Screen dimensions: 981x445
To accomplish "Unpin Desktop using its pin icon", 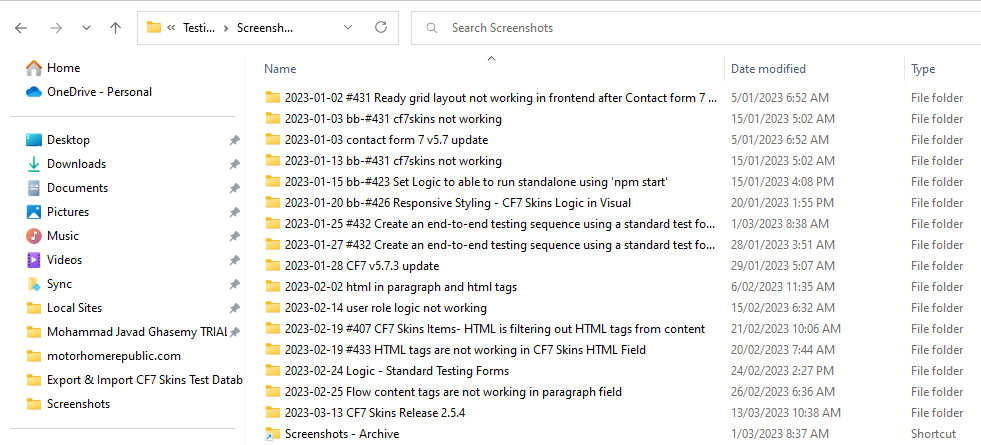I will point(234,140).
